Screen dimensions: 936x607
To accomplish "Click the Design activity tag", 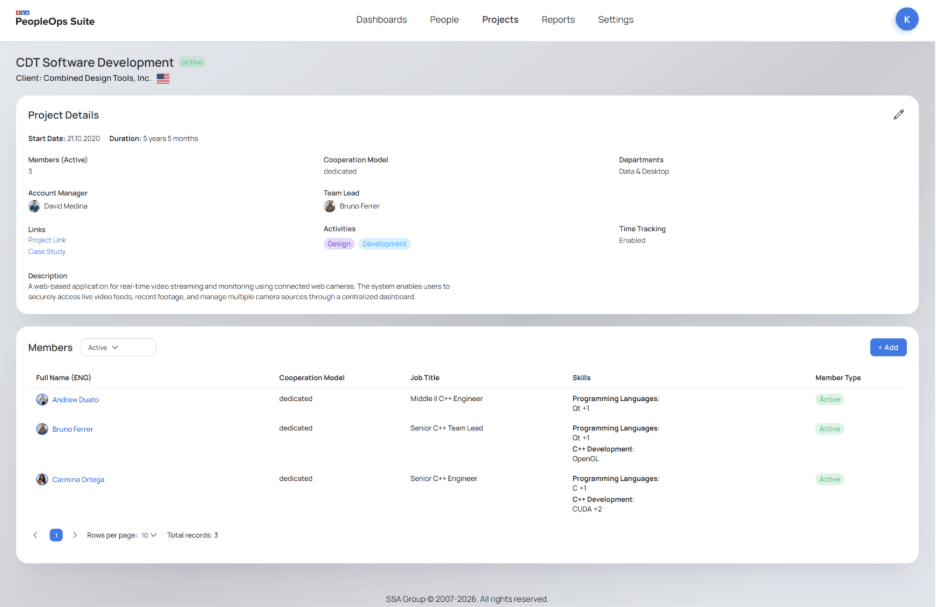I will point(339,244).
